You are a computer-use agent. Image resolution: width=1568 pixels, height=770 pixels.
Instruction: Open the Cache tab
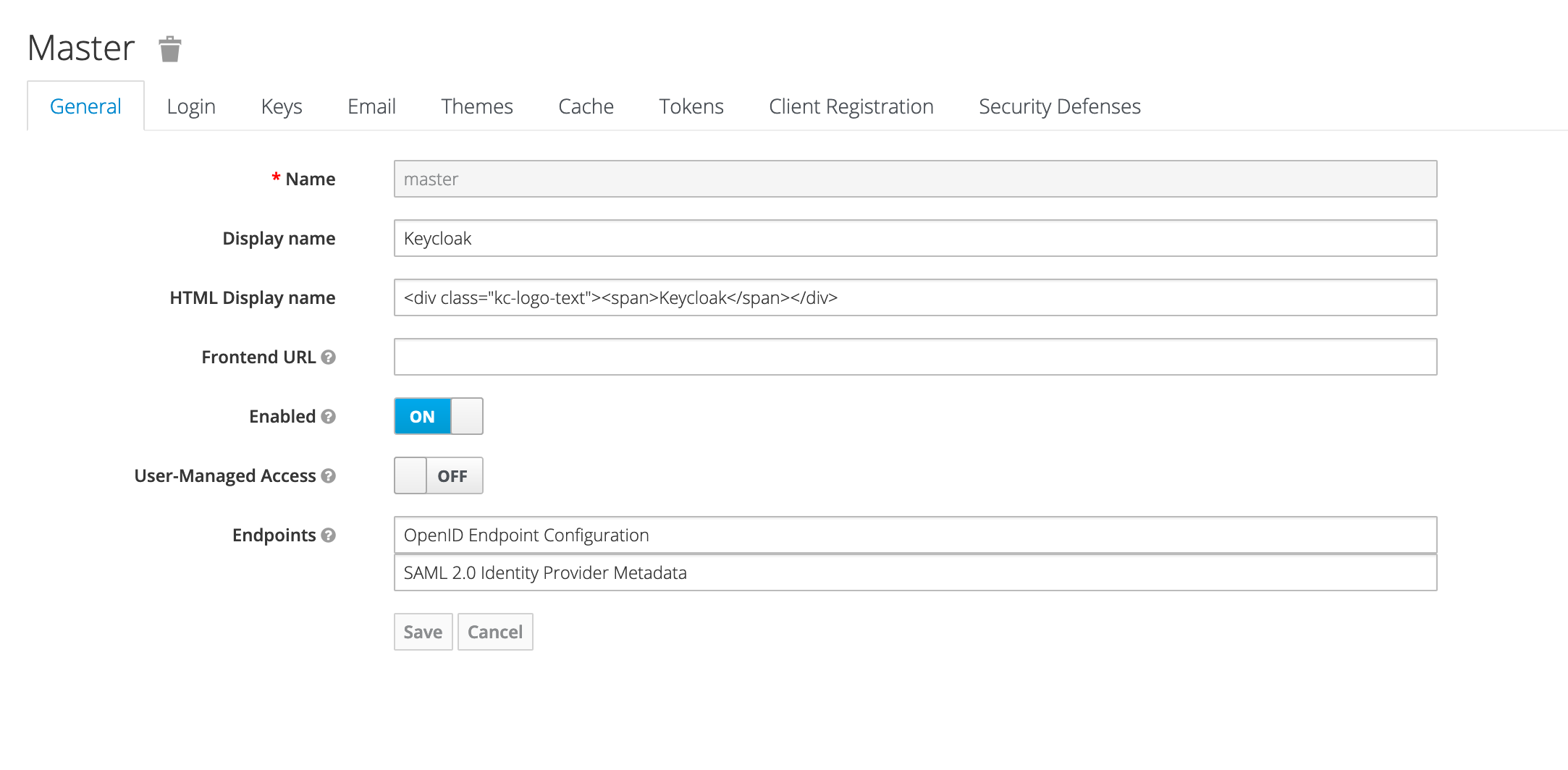pyautogui.click(x=586, y=107)
